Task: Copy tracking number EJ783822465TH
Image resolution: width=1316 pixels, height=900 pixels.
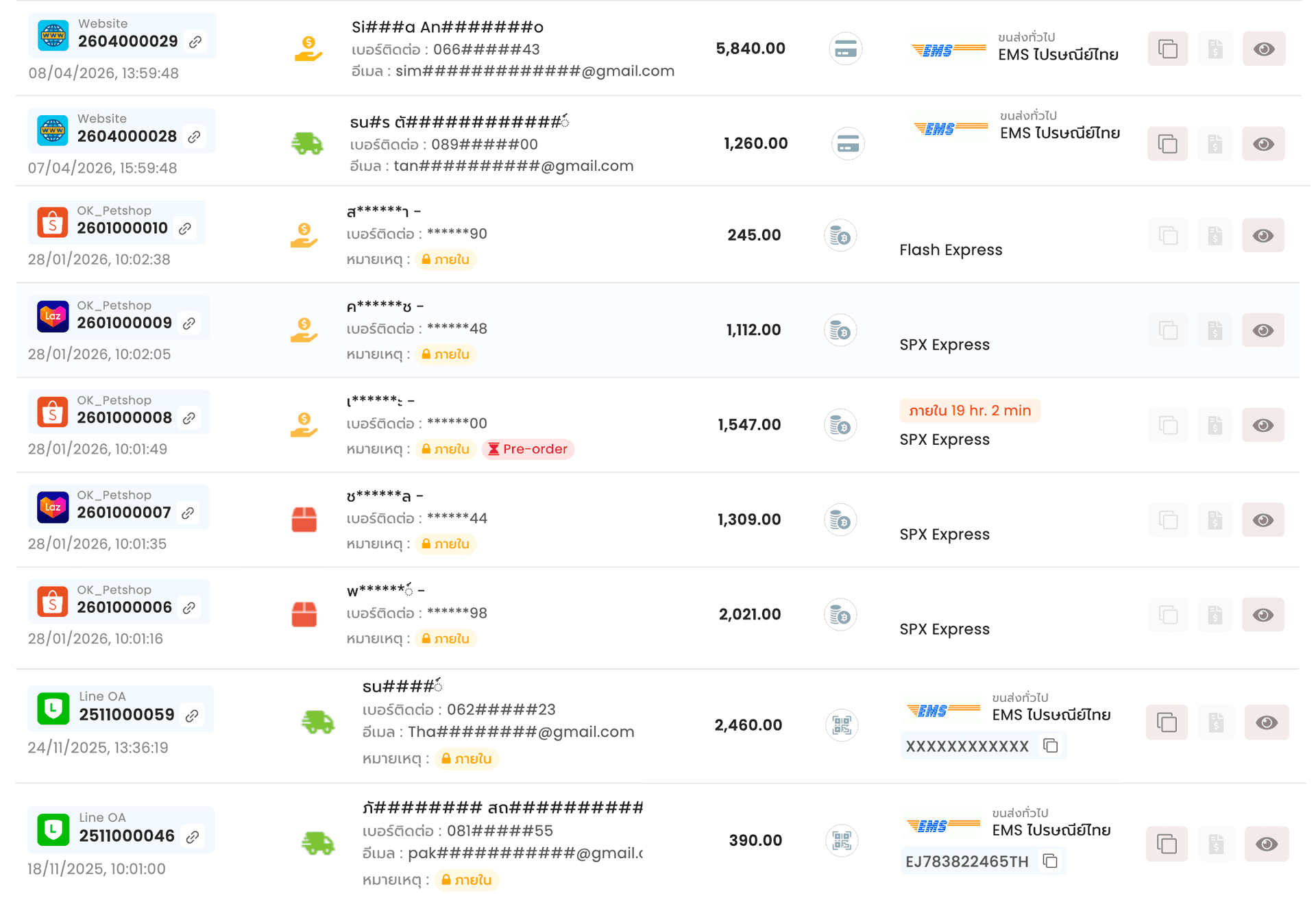Action: pos(1050,860)
